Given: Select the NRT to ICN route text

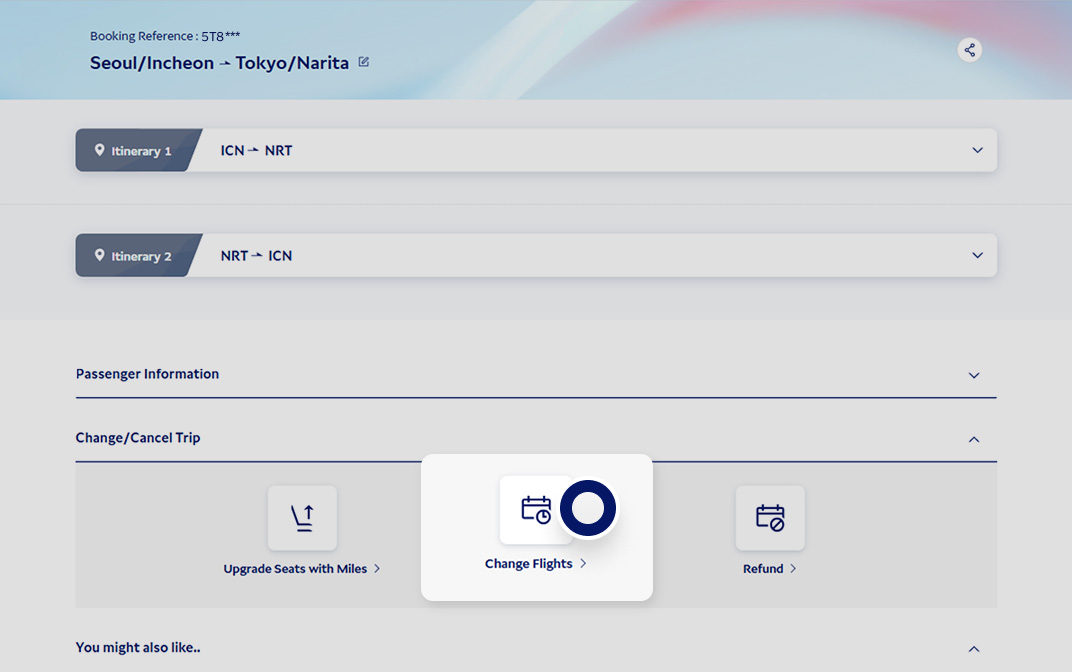Looking at the screenshot, I should 256,255.
